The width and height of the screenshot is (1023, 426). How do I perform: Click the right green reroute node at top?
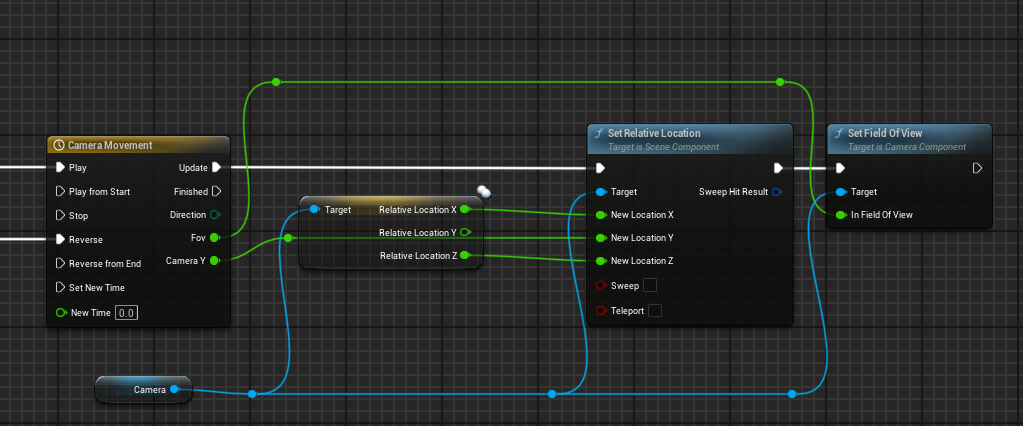pos(780,82)
